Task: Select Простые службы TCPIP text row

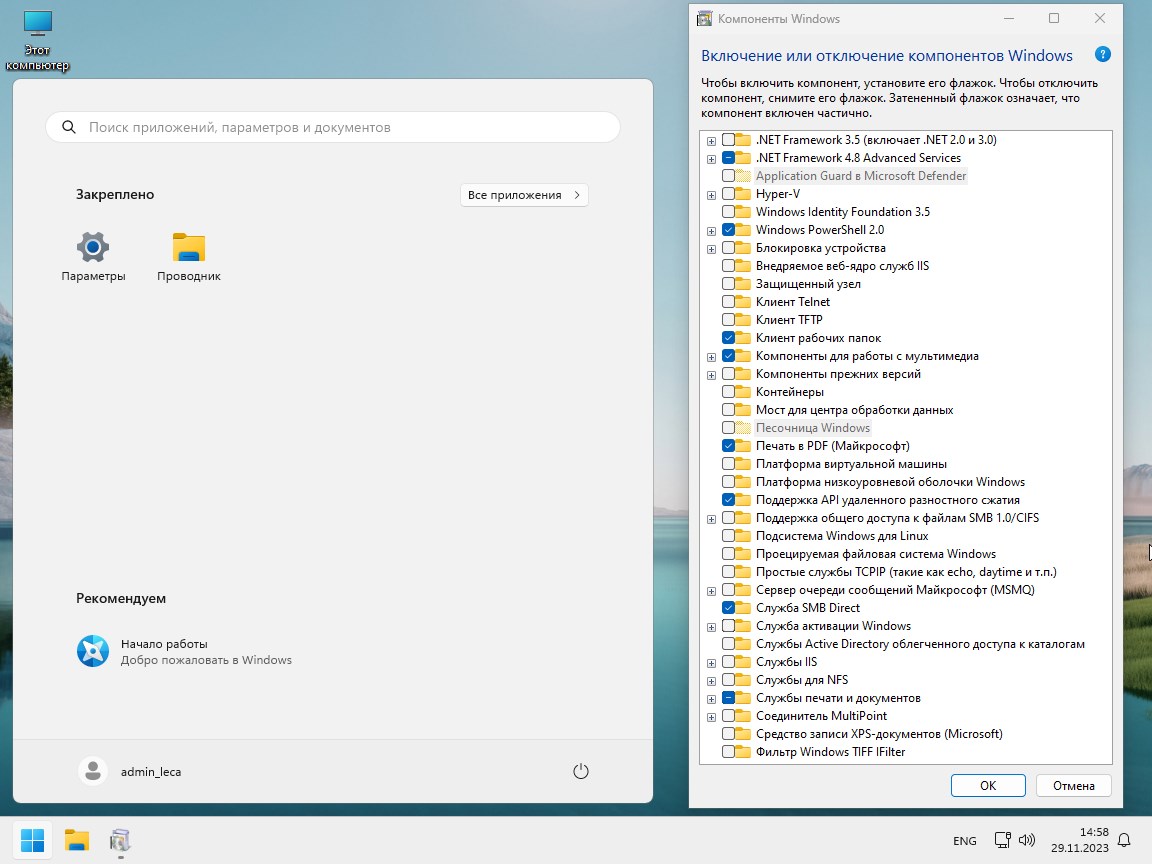Action: click(906, 572)
